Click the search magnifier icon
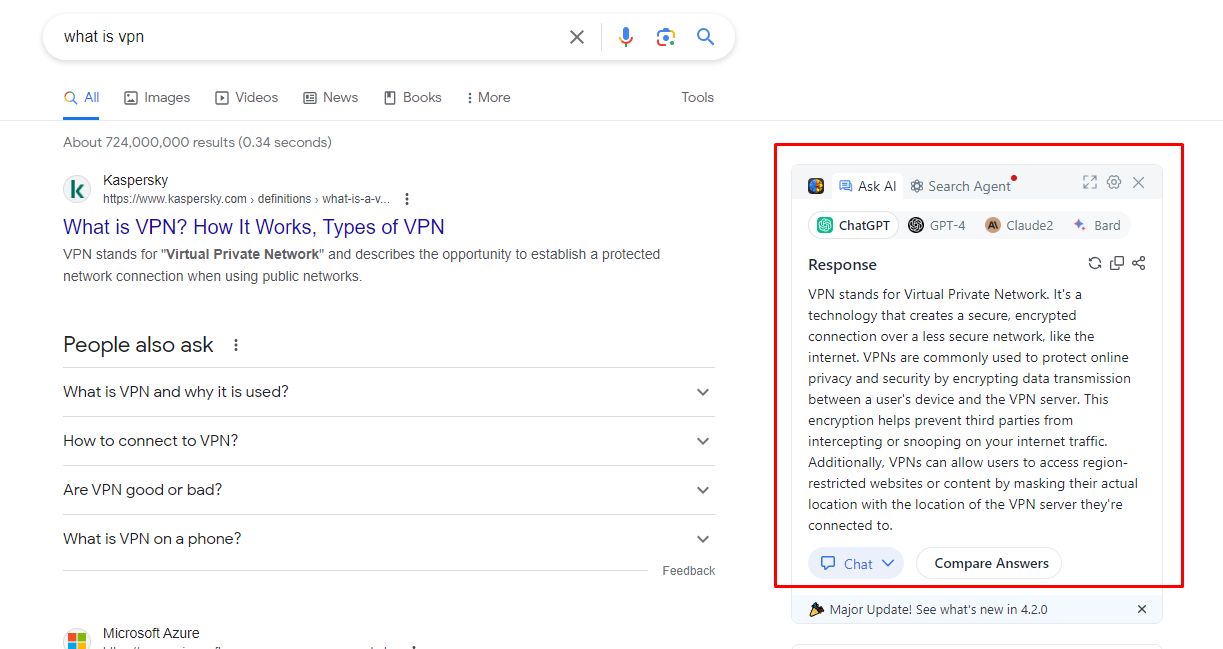 pos(705,36)
